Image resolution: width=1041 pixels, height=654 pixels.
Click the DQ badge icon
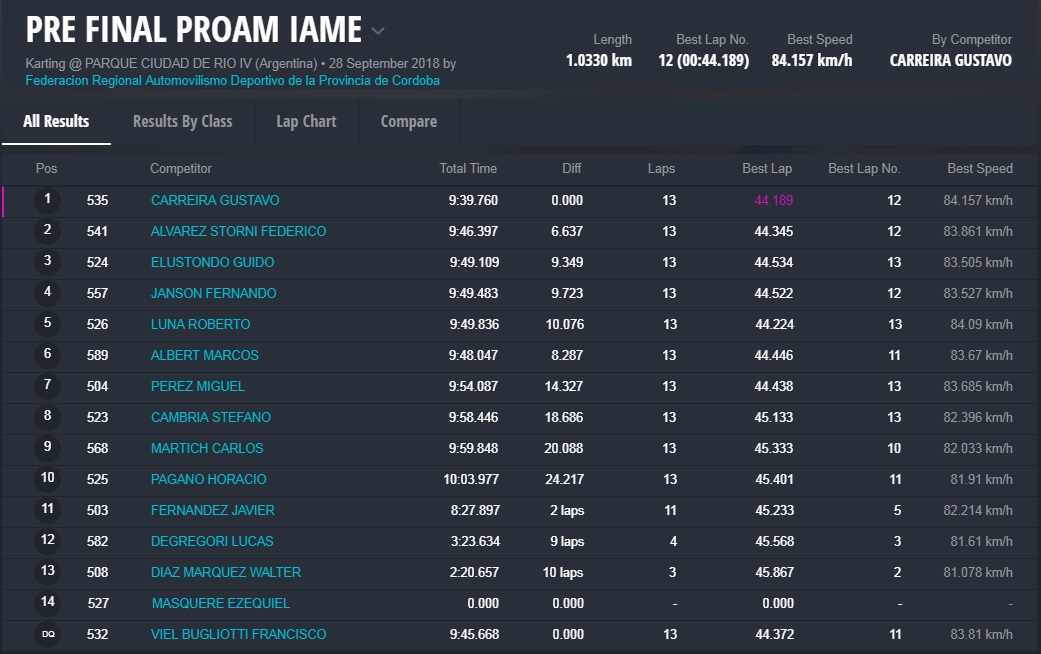47,634
